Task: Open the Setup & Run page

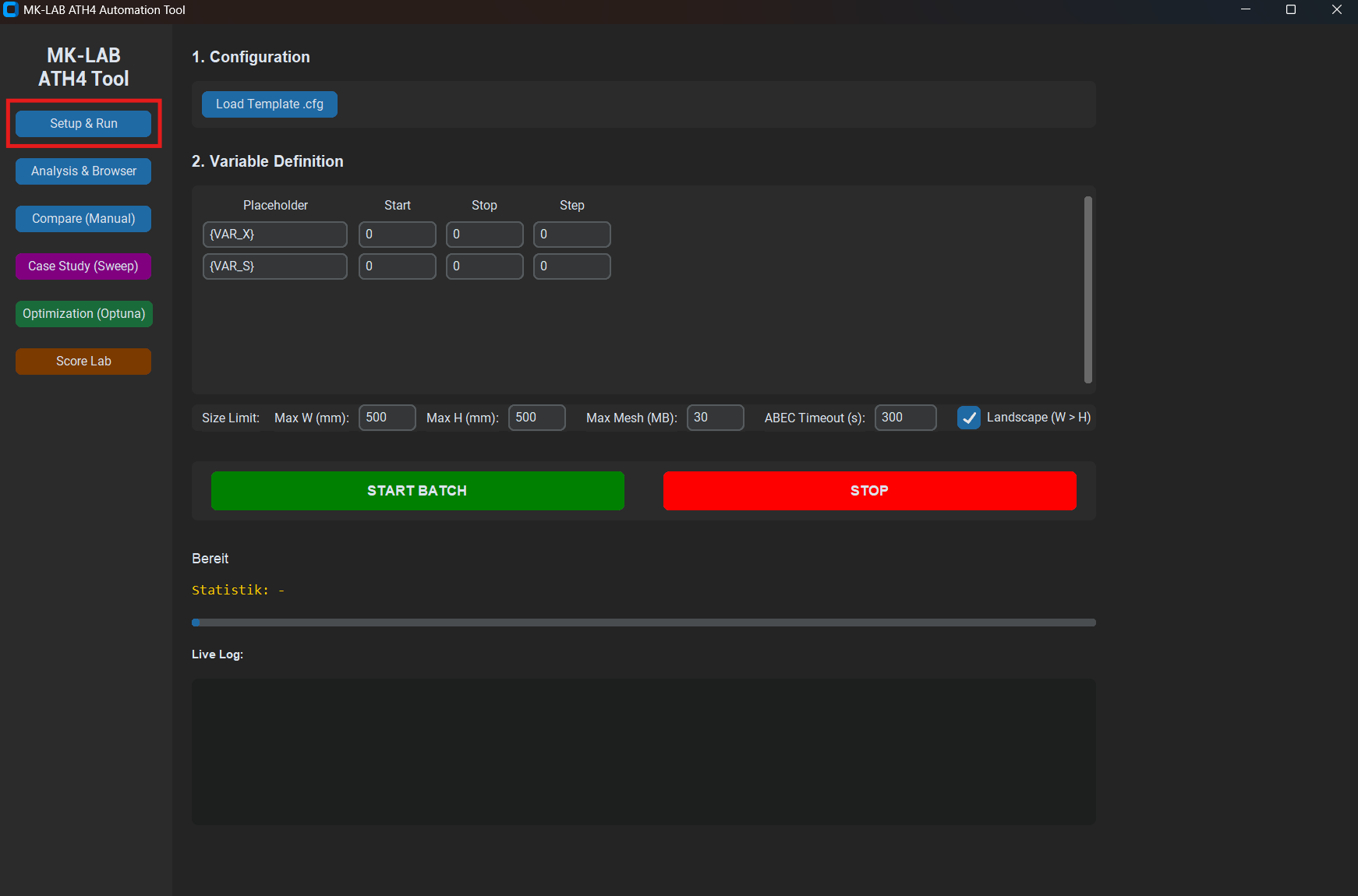Action: 83,124
